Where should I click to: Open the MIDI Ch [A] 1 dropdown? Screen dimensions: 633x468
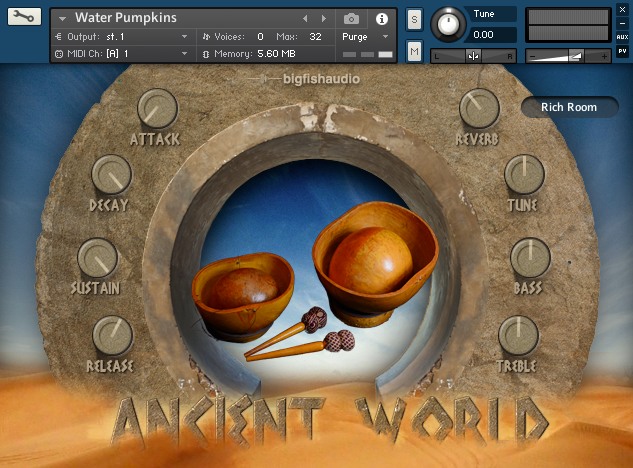click(184, 54)
